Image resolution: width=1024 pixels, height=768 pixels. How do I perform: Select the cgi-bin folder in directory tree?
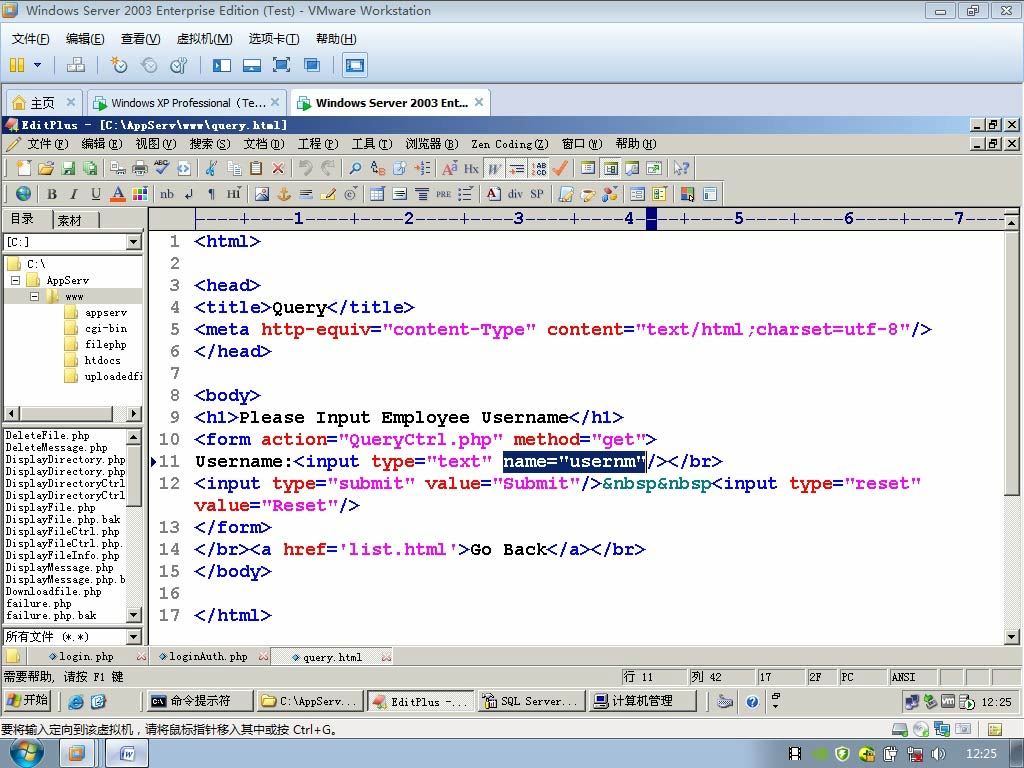(x=106, y=328)
